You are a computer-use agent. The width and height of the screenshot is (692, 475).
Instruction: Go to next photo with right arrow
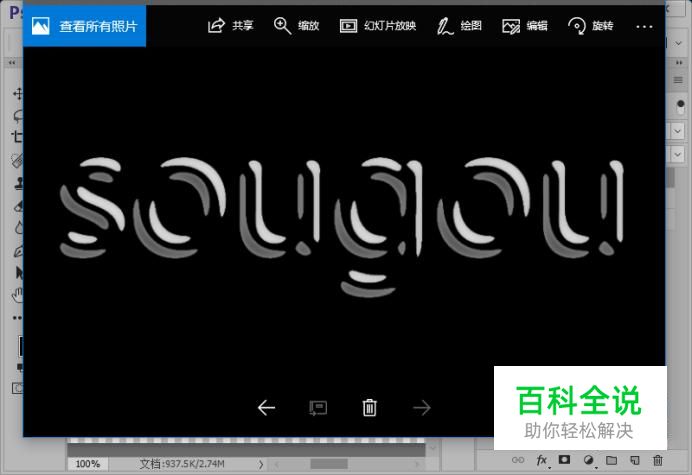coord(421,407)
